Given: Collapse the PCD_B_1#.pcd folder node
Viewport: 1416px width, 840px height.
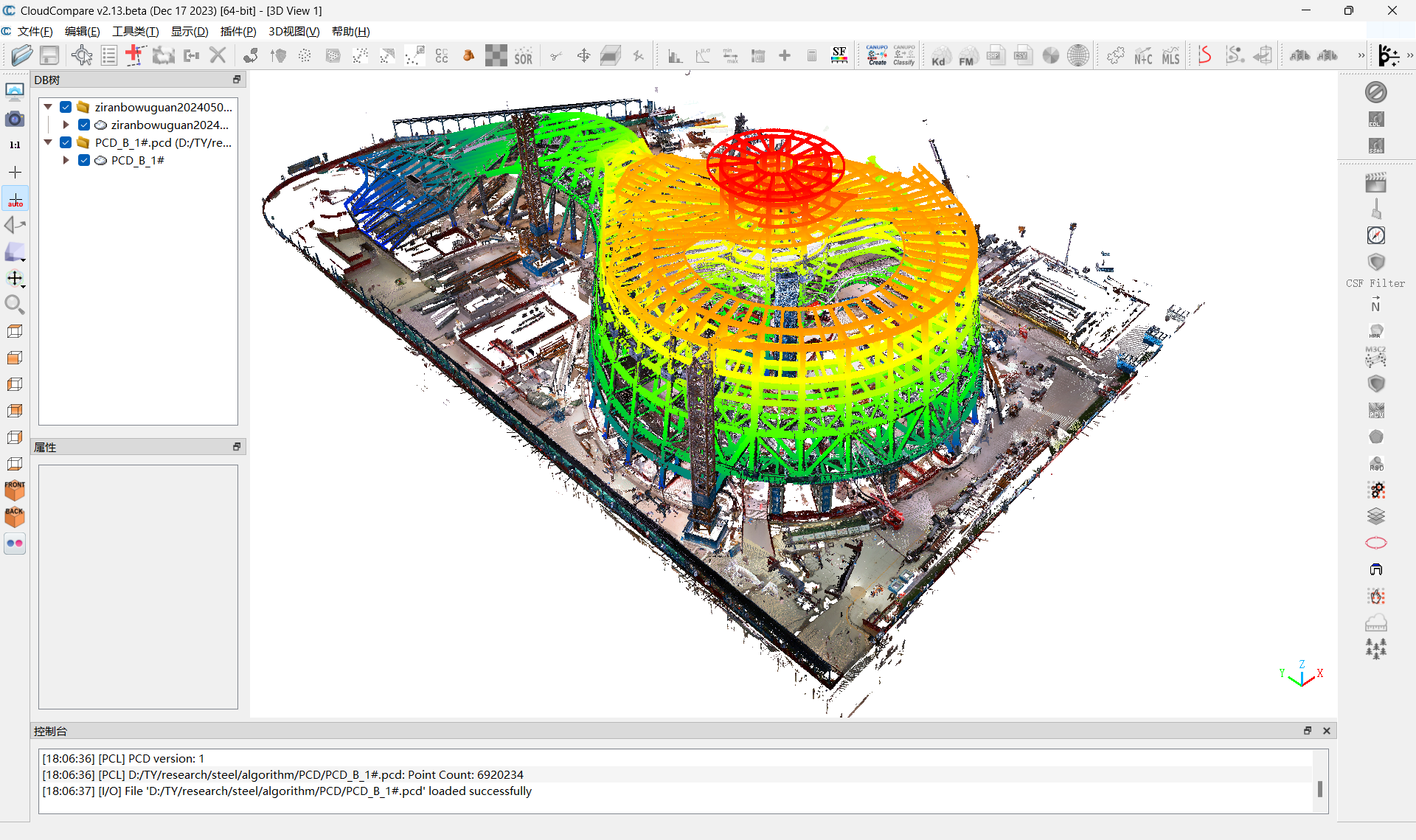Looking at the screenshot, I should [x=48, y=142].
